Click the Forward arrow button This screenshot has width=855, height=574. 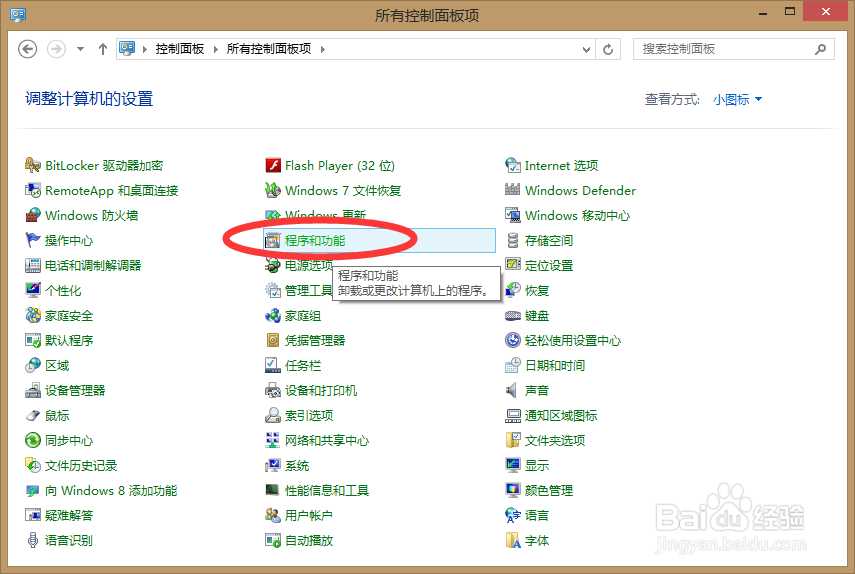pyautogui.click(x=56, y=49)
